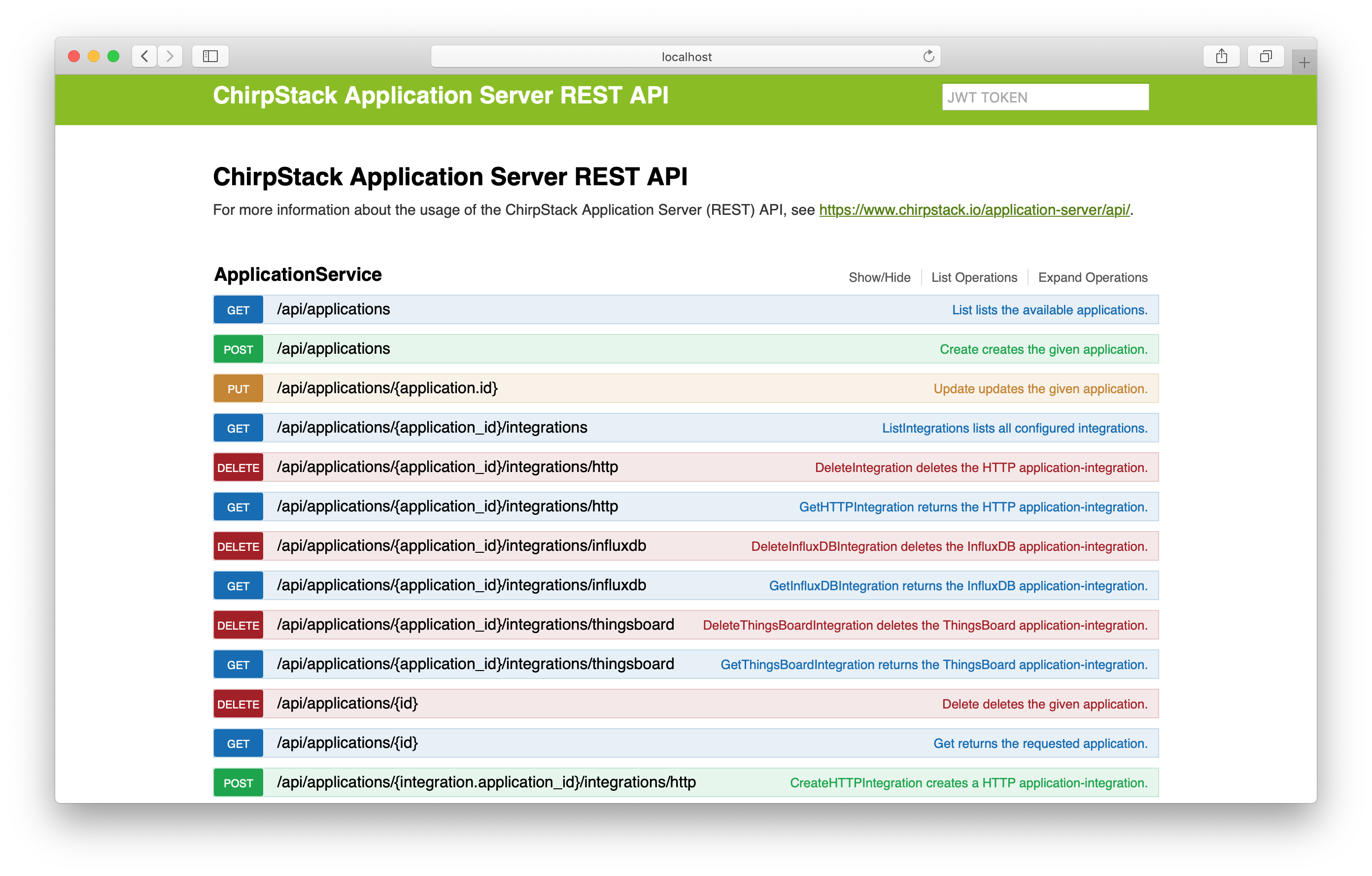1372x876 pixels.
Task: Expand PUT /api/applications/{application.id} path
Action: point(387,388)
